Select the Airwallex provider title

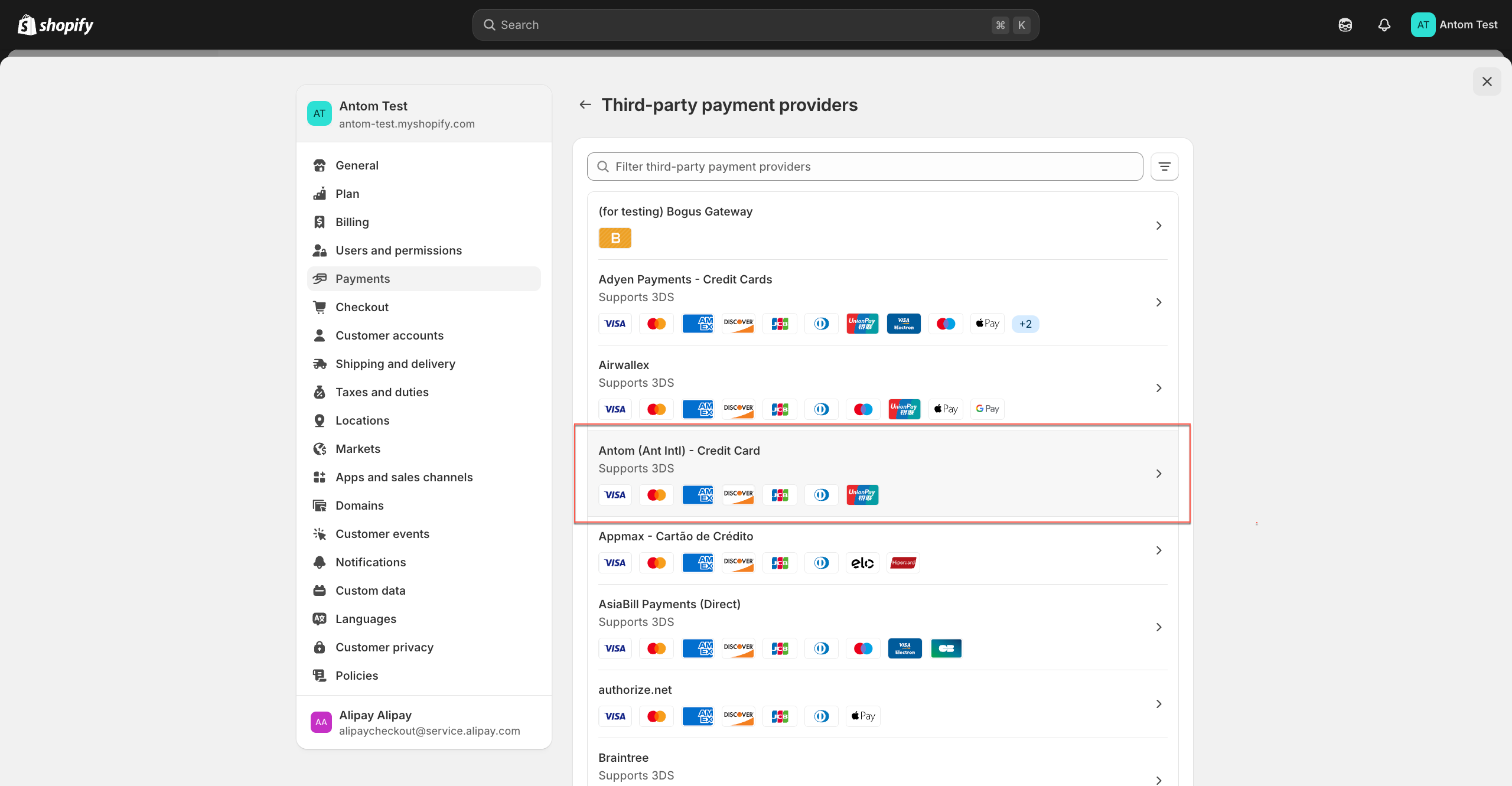click(624, 365)
